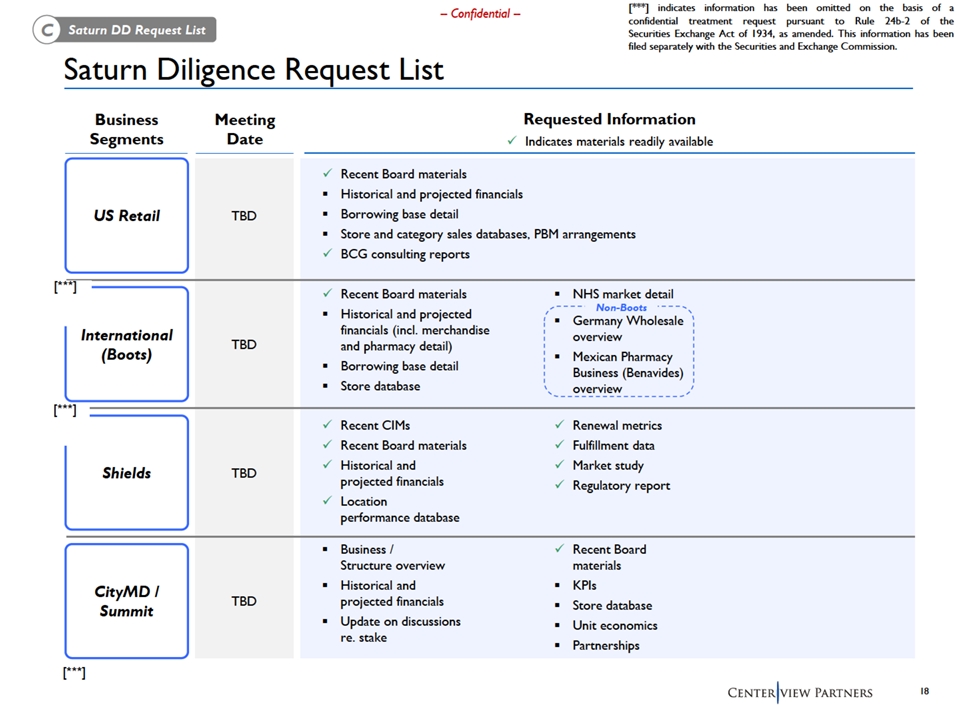This screenshot has height=720, width=960.
Task: Click 'Unit economics' item
Action: (x=615, y=626)
